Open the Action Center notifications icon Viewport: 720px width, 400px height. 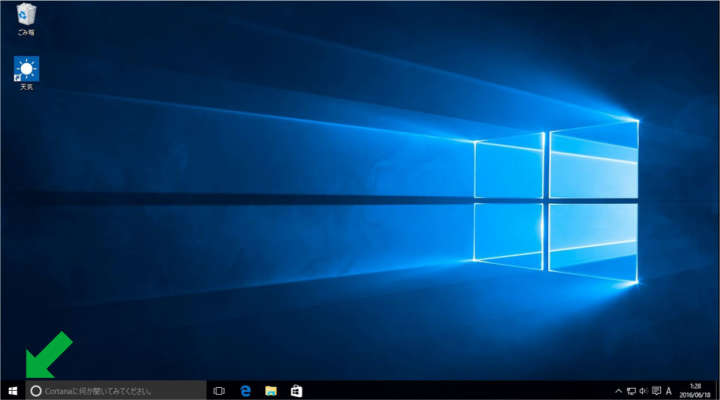656,391
